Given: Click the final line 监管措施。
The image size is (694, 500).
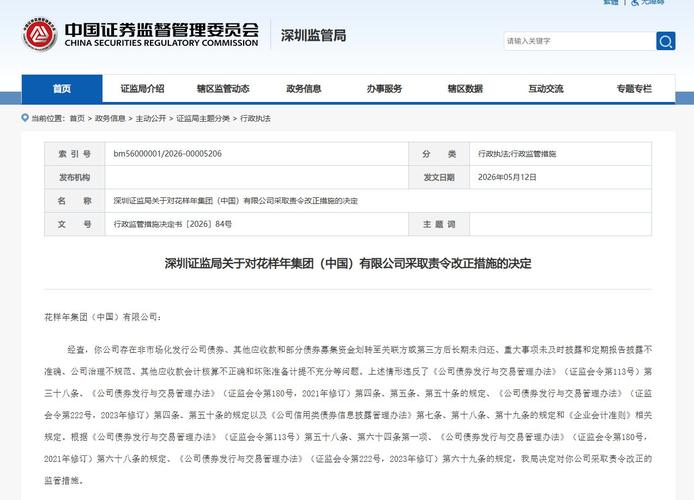Looking at the screenshot, I should pos(64,480).
